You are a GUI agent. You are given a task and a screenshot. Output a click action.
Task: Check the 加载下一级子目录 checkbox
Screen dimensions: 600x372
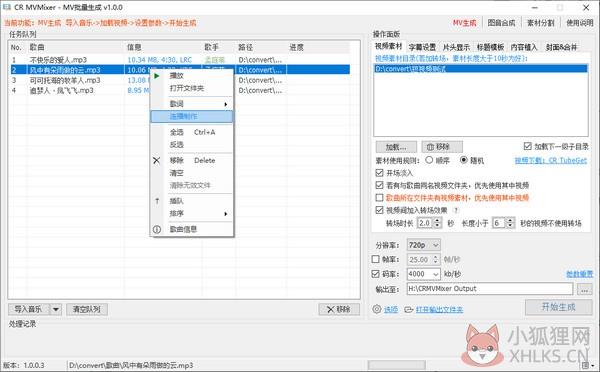(x=528, y=146)
